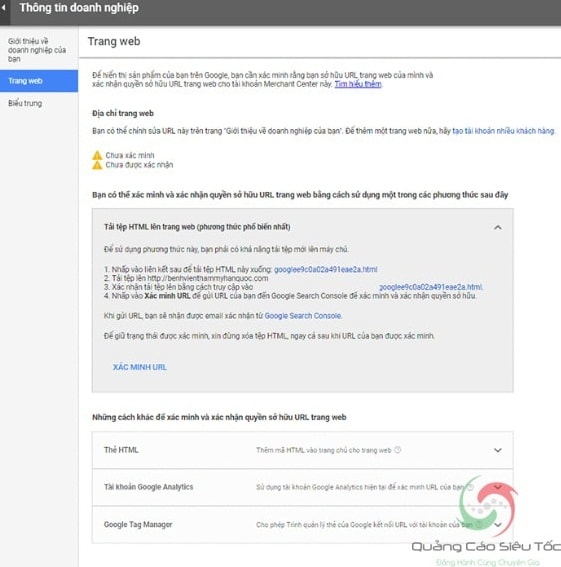Screen dimensions: 561x567
Task: Download the googlee9c0a02a491eae2a.html file in step 1
Action: (x=326, y=269)
